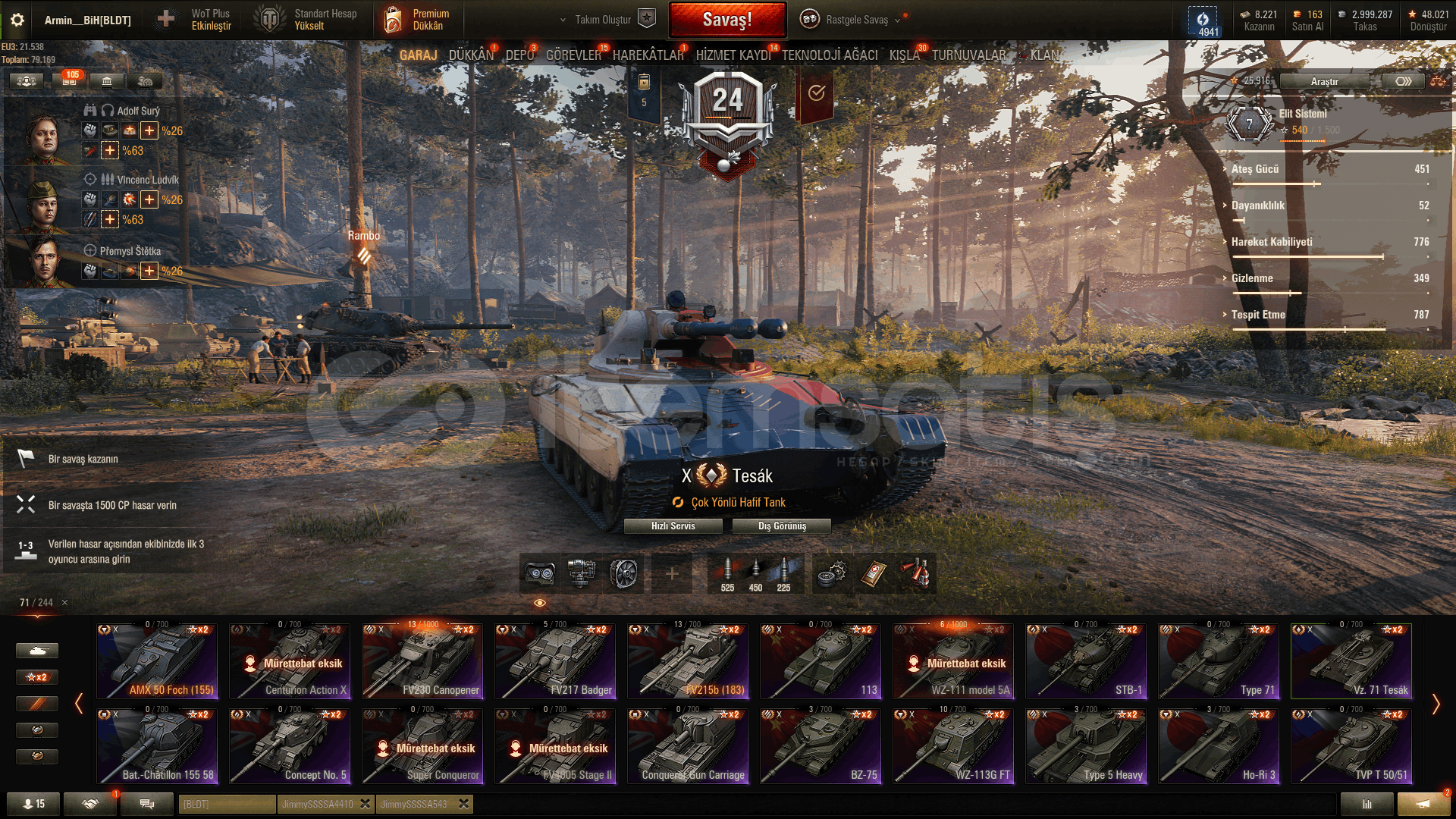The width and height of the screenshot is (1456, 819).
Task: Open the settings gear menu
Action: (x=17, y=20)
